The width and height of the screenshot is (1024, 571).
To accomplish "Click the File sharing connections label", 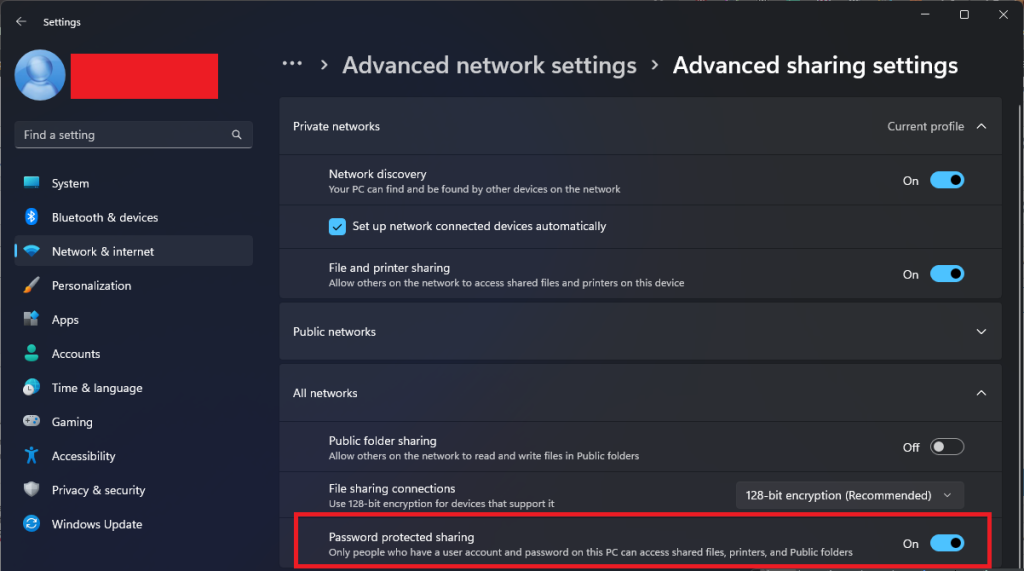I will point(392,488).
